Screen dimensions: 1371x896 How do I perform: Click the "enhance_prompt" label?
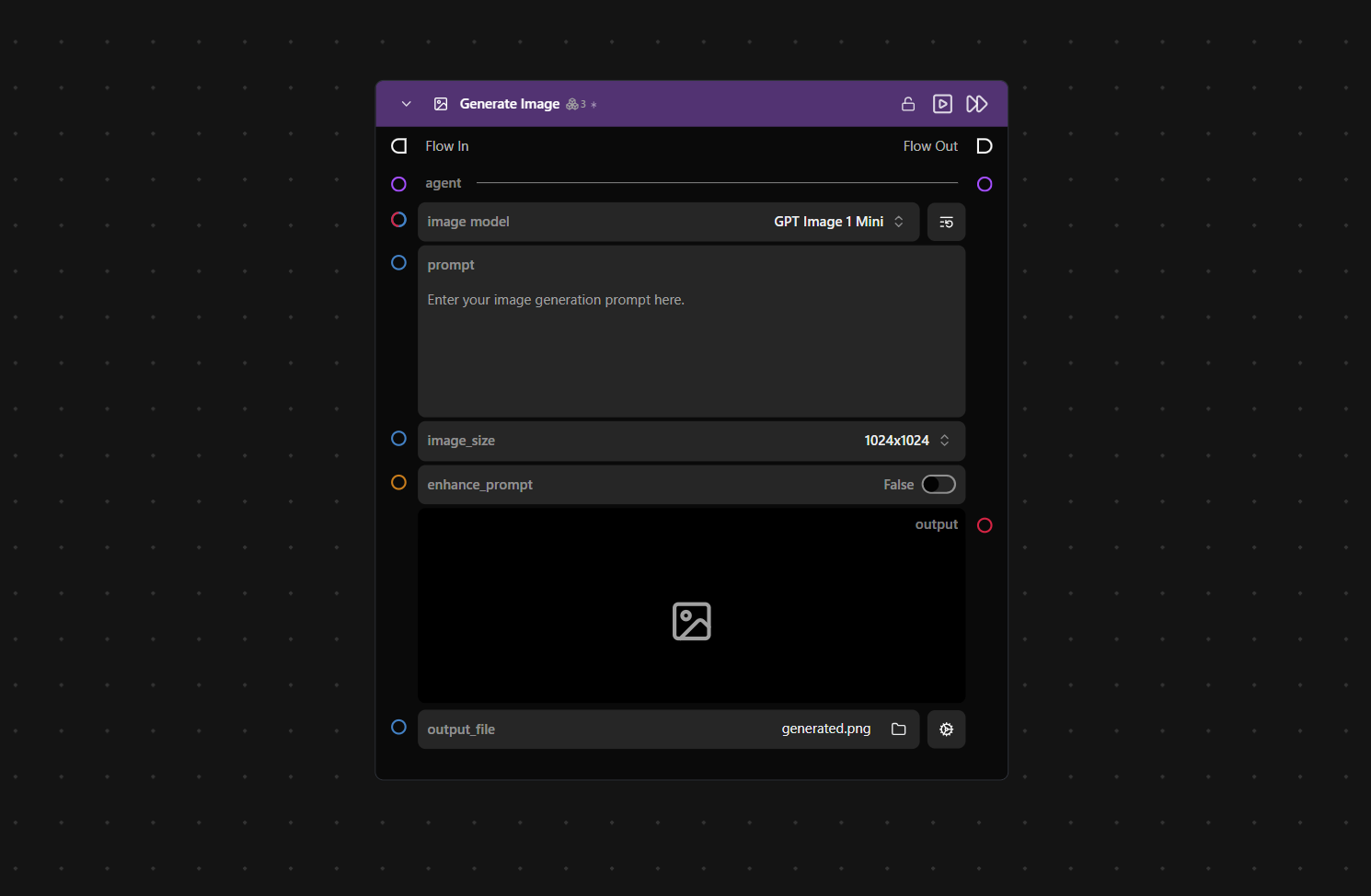click(x=480, y=485)
